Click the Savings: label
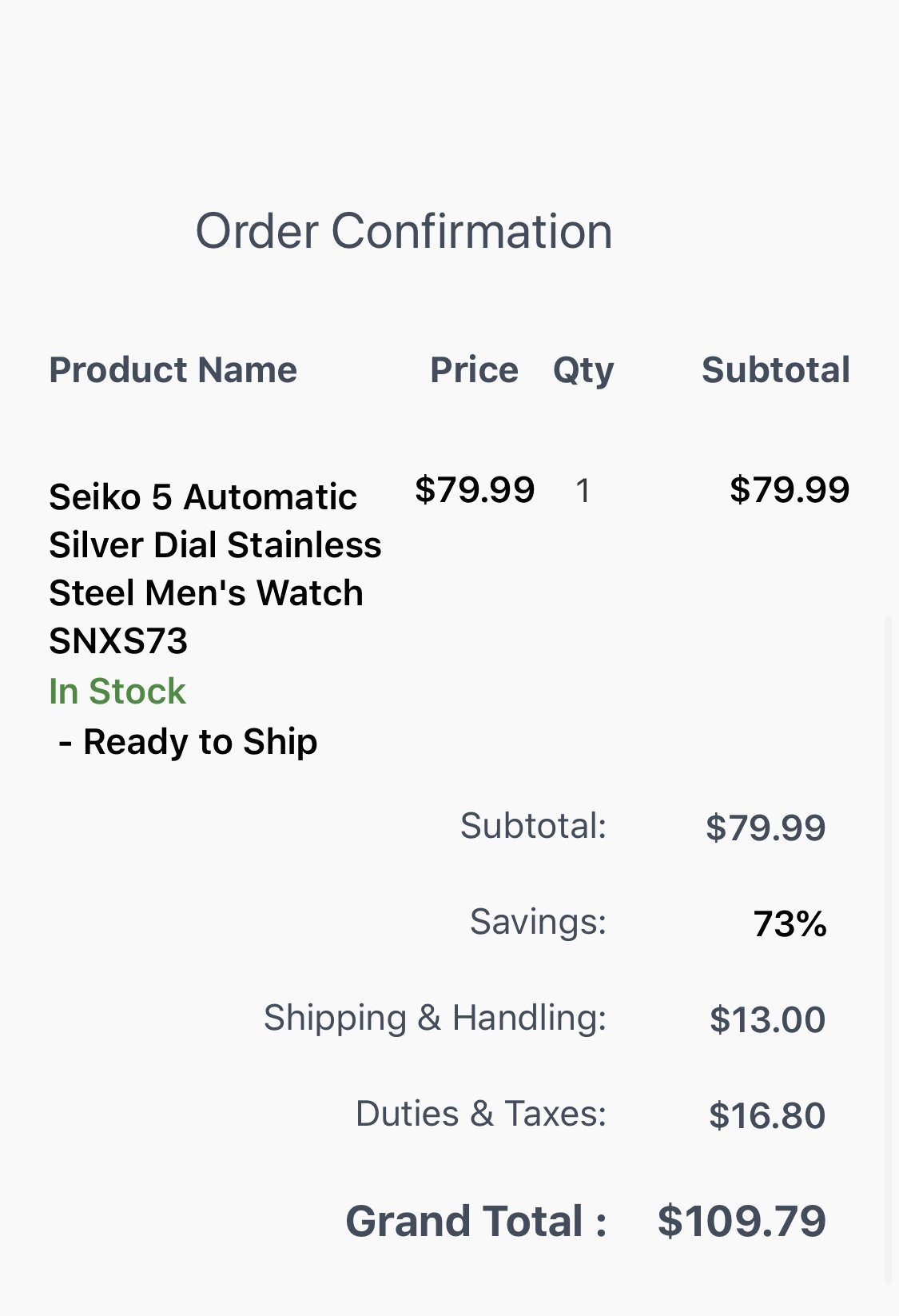The width and height of the screenshot is (899, 1316). pyautogui.click(x=538, y=922)
